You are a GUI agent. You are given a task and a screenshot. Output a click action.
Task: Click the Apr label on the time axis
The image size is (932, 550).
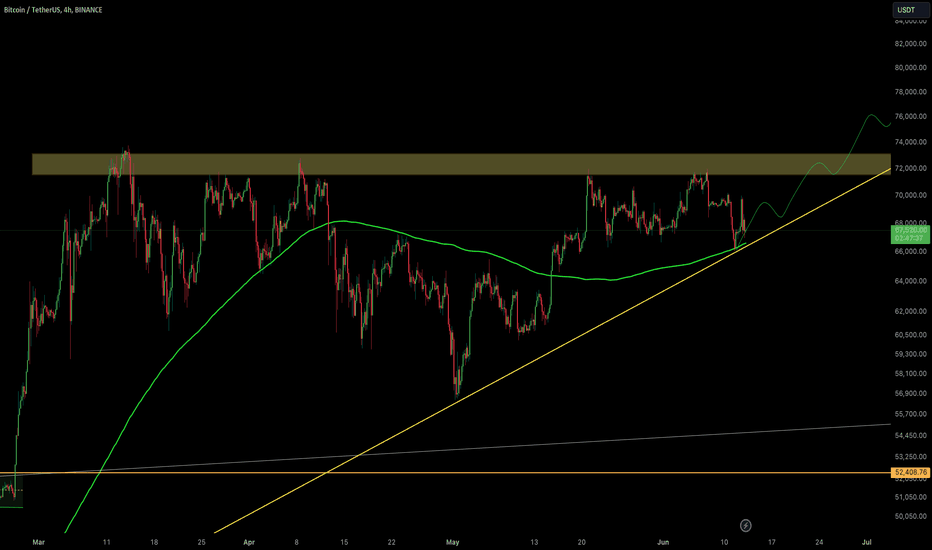249,542
